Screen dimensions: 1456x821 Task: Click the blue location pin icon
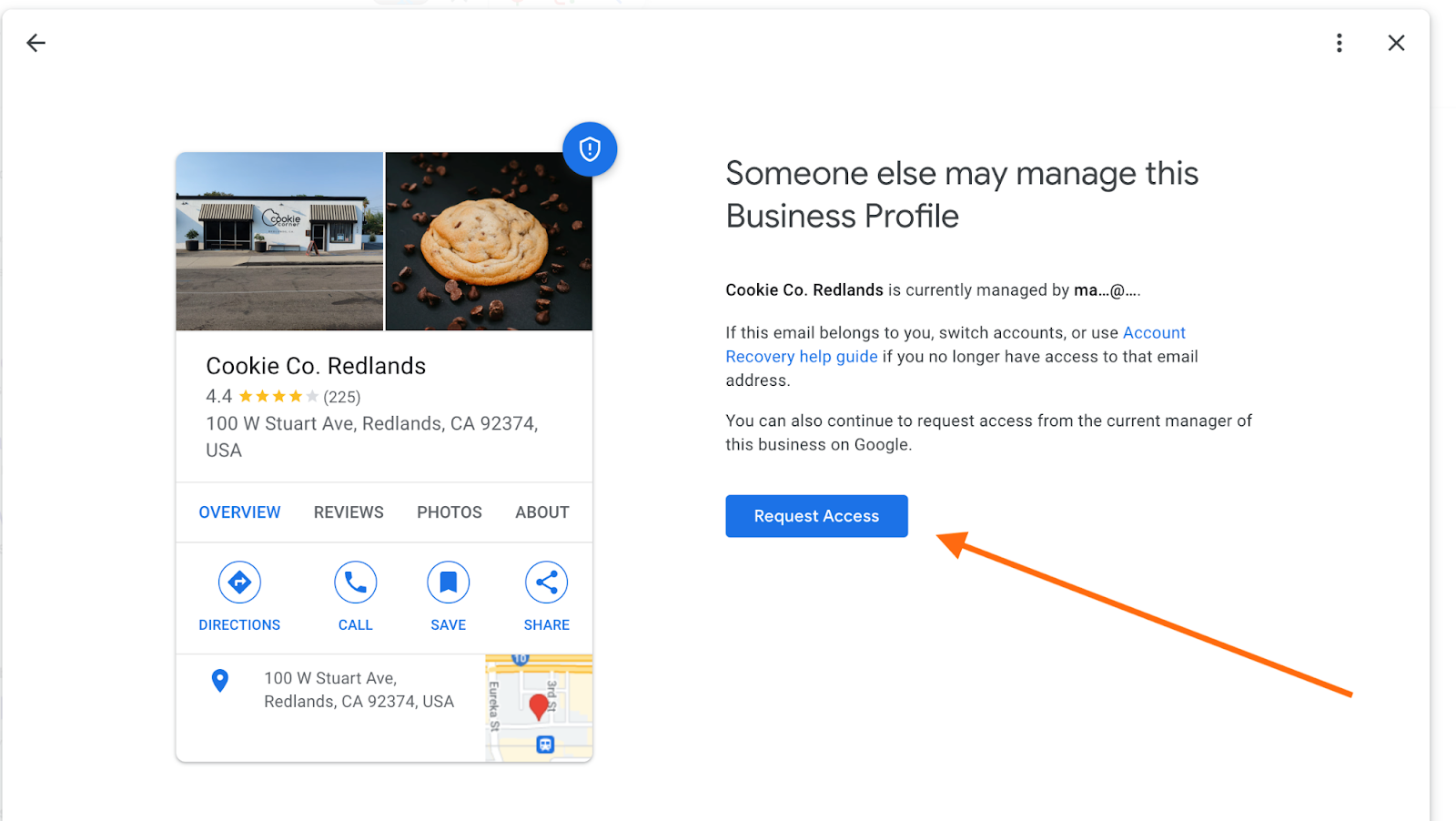[219, 681]
